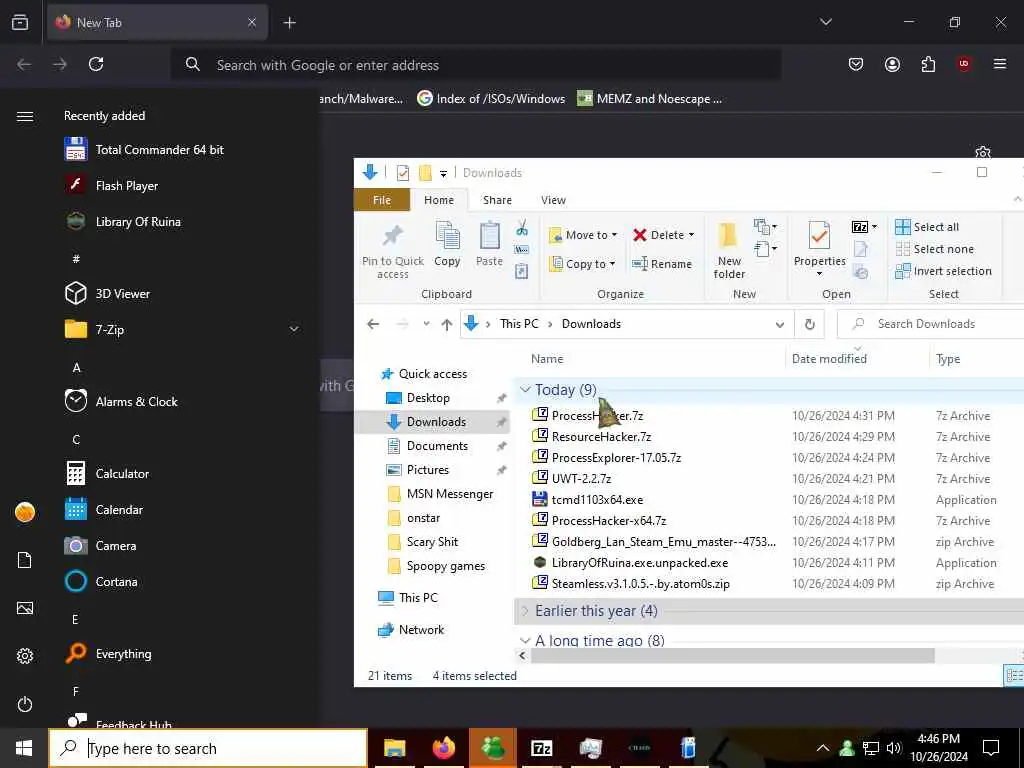Open the Move to dropdown
Viewport: 1024px width, 768px height.
(x=583, y=235)
